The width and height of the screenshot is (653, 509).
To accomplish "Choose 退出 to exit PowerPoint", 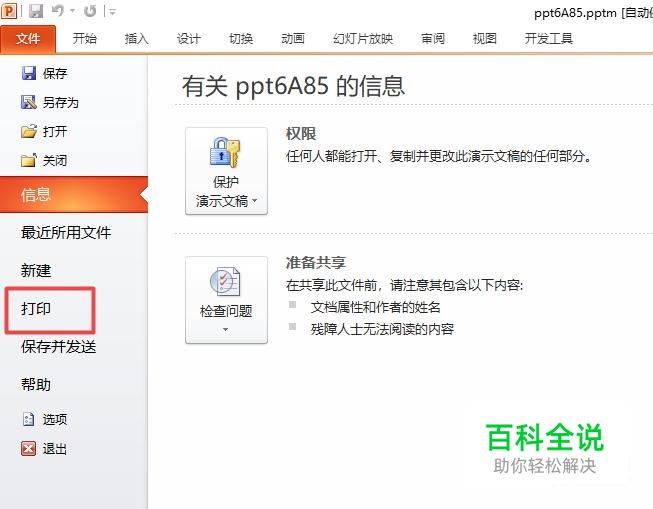I will click(x=55, y=449).
